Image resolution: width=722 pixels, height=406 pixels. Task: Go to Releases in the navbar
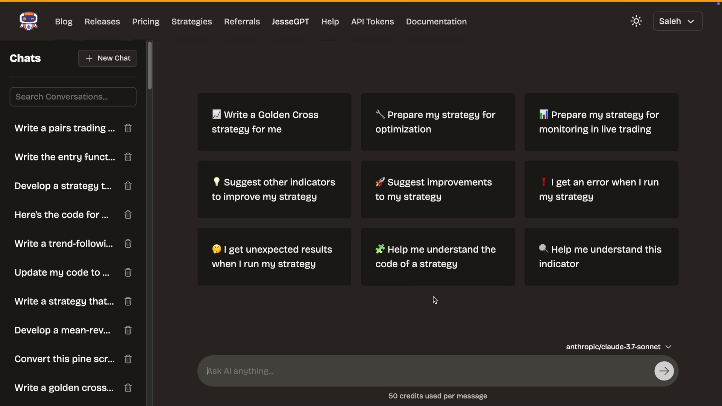(x=102, y=22)
